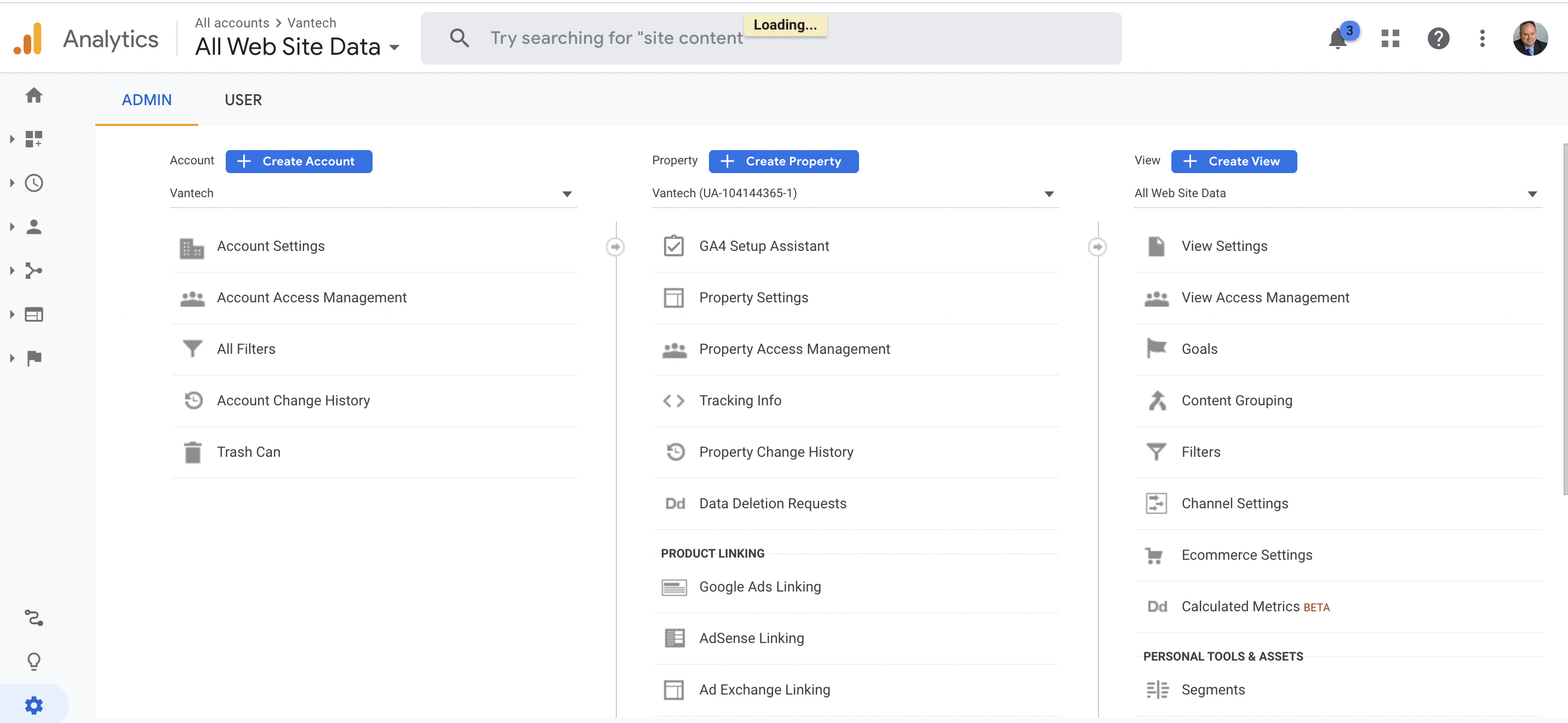Open Data Deletion Requests
Screen dimensions: 1568x723
coord(856,503)
